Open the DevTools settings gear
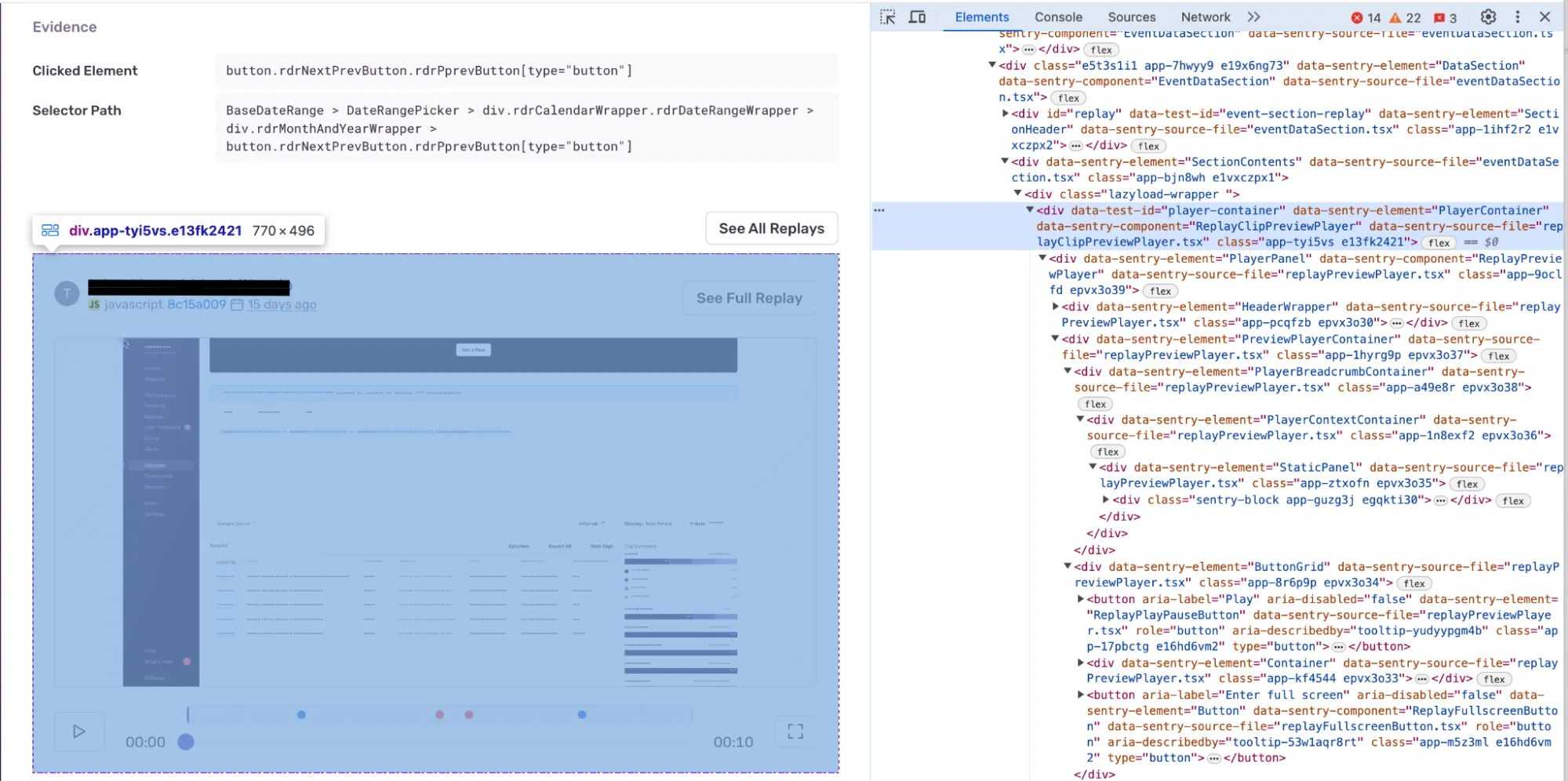 tap(1488, 16)
